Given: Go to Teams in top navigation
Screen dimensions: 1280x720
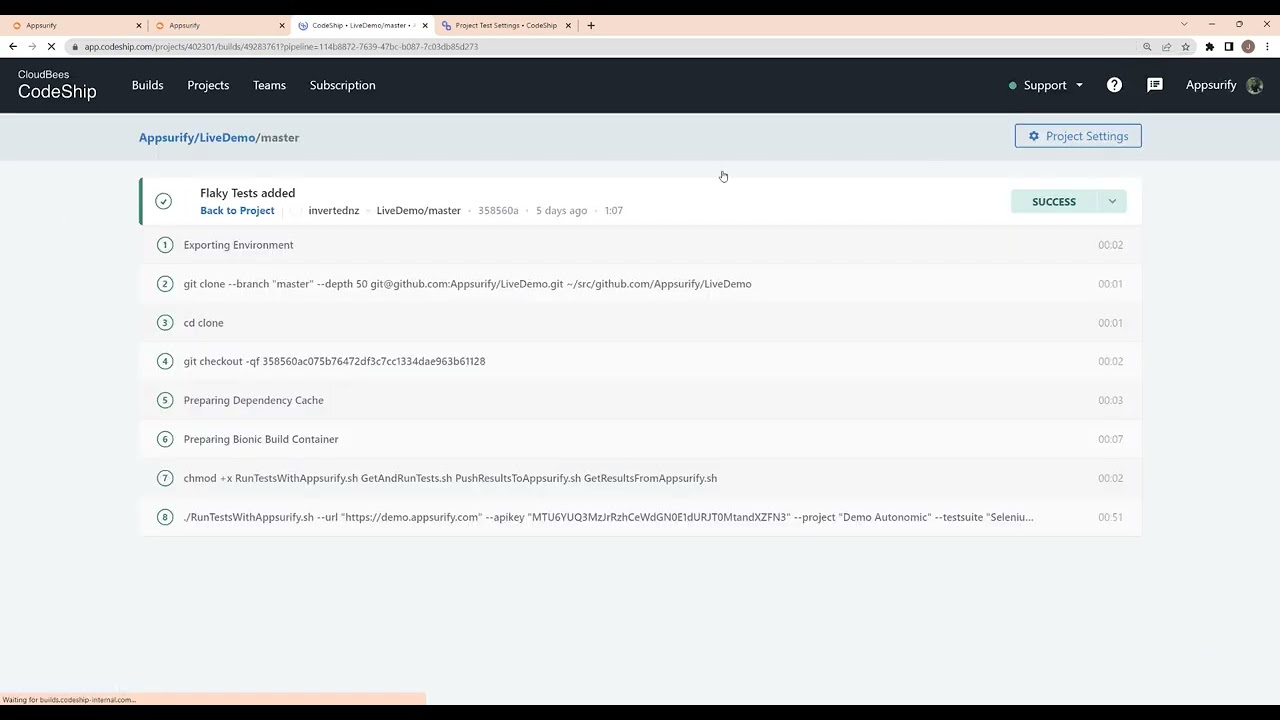Looking at the screenshot, I should (269, 85).
